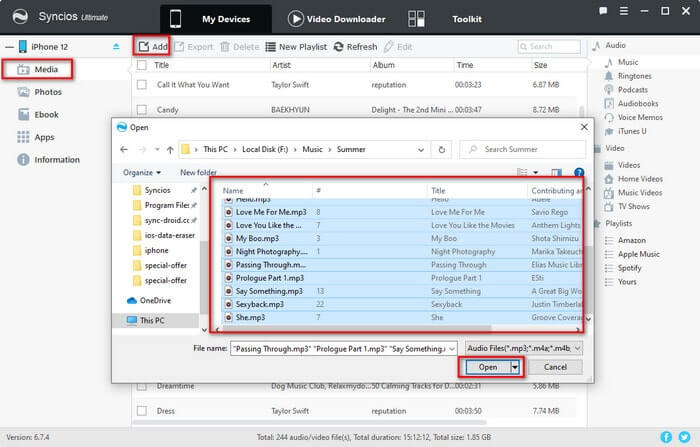Image resolution: width=700 pixels, height=447 pixels.
Task: Click the Search Summer field
Action: click(x=522, y=150)
